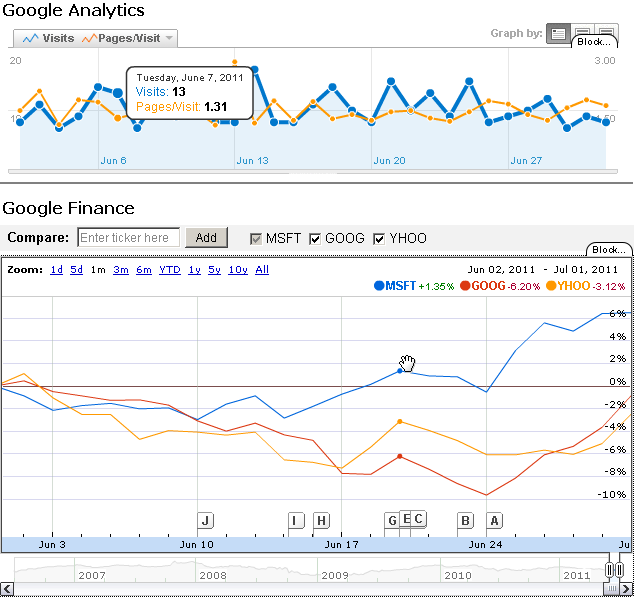Click the news flag marker I
Viewport: 634px width, 597px height.
click(x=295, y=520)
